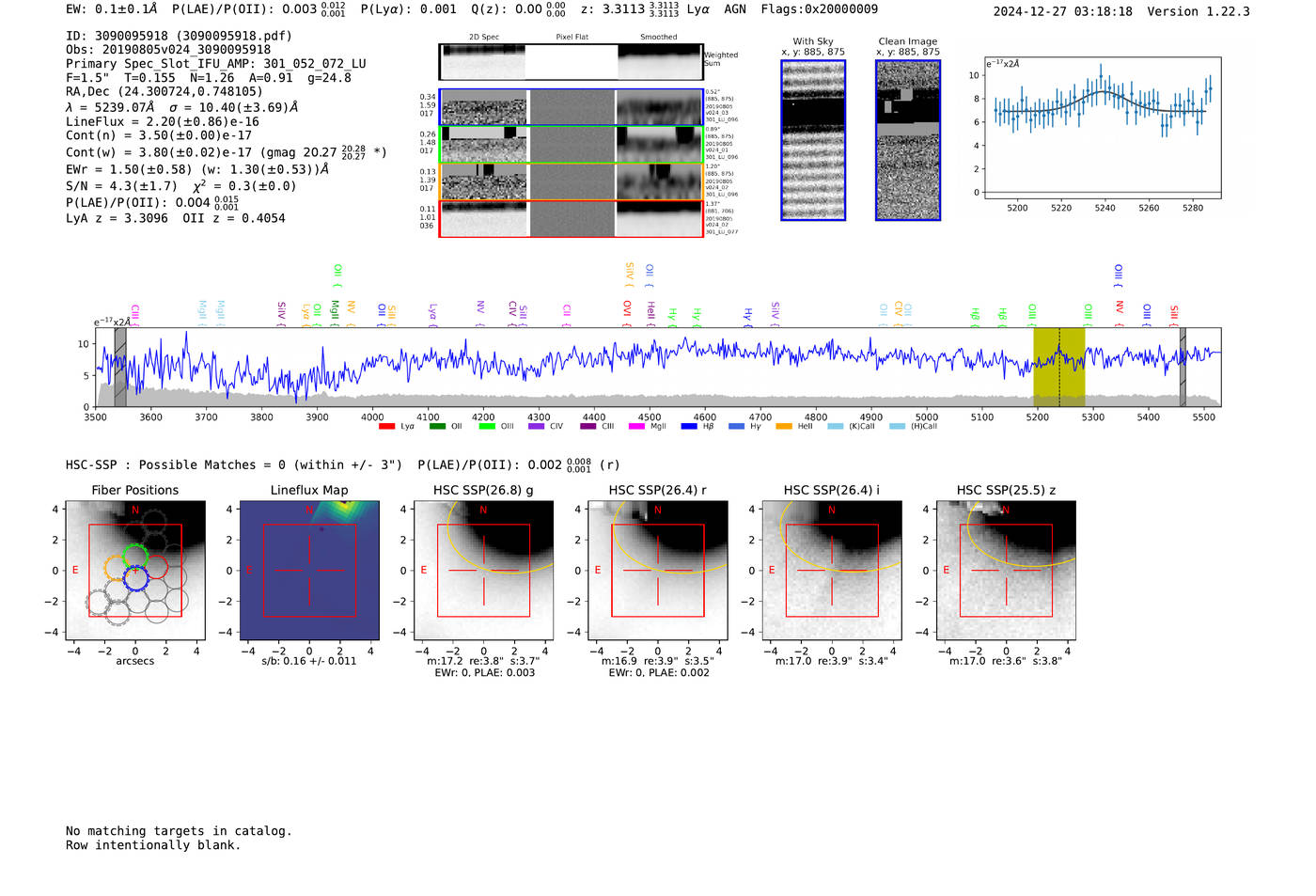Image resolution: width=1316 pixels, height=896 pixels.
Task: Click the lime OIII legend swatch
Action: pos(487,427)
